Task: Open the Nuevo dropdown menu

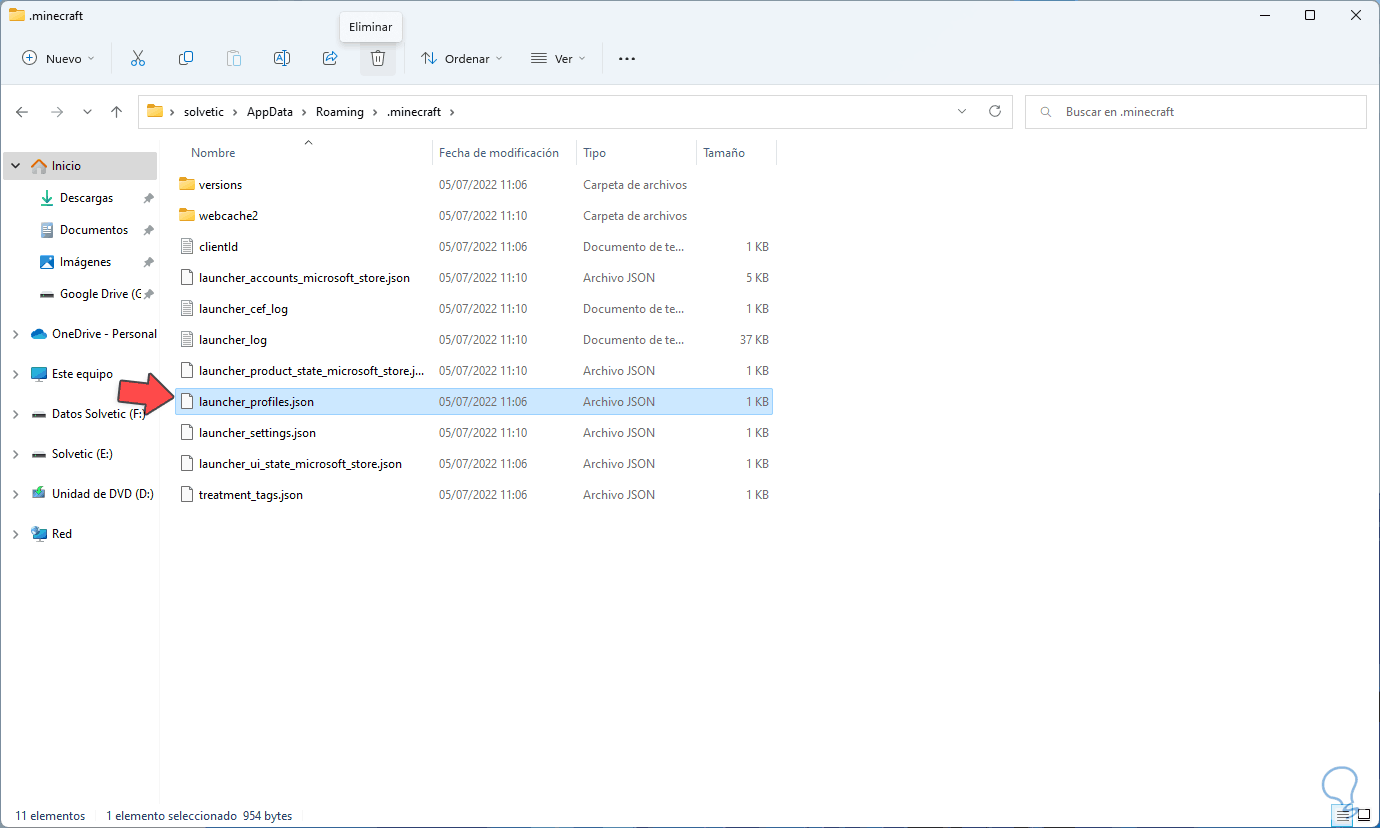Action: 59,59
